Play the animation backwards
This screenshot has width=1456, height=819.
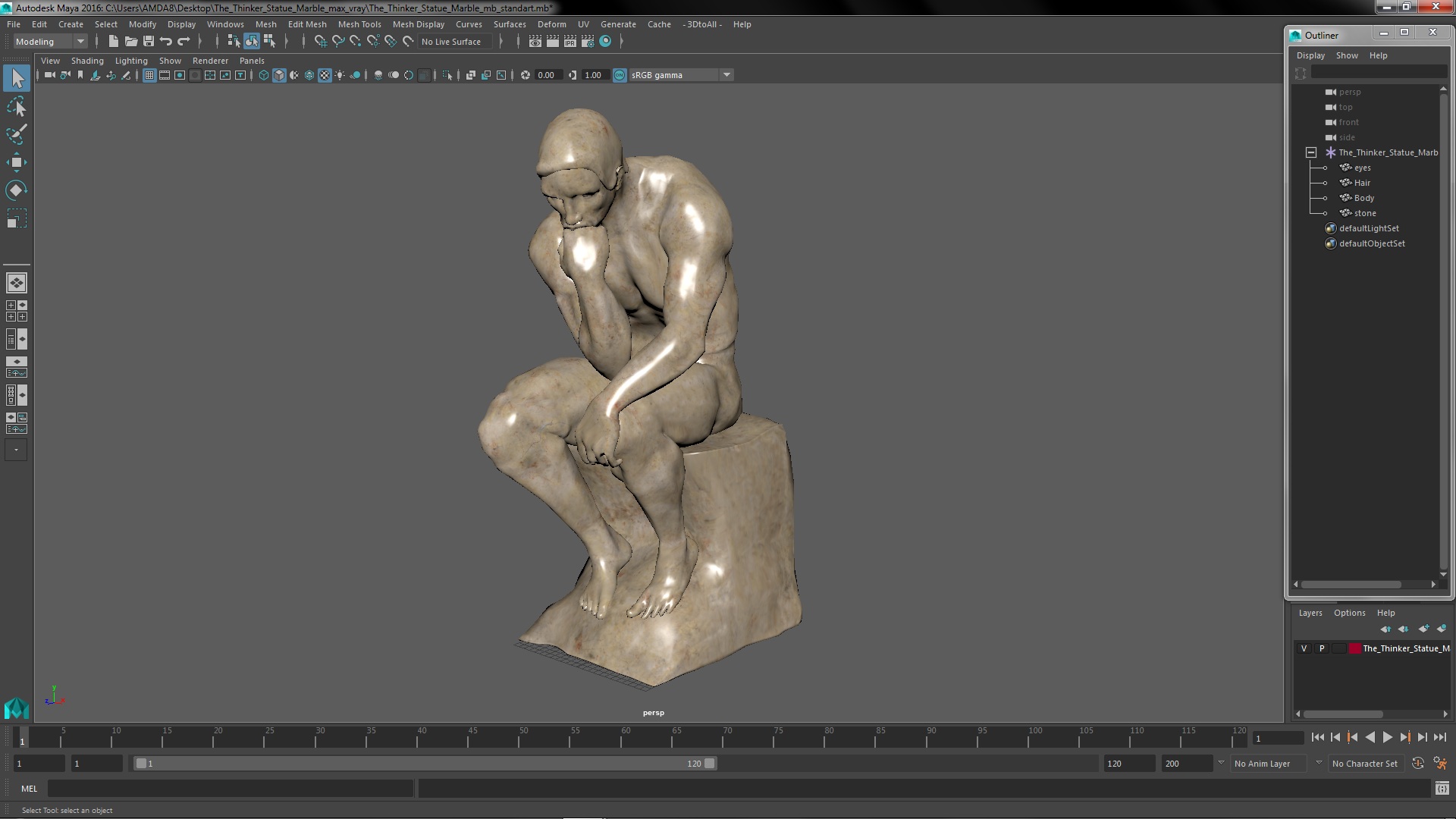point(1370,737)
